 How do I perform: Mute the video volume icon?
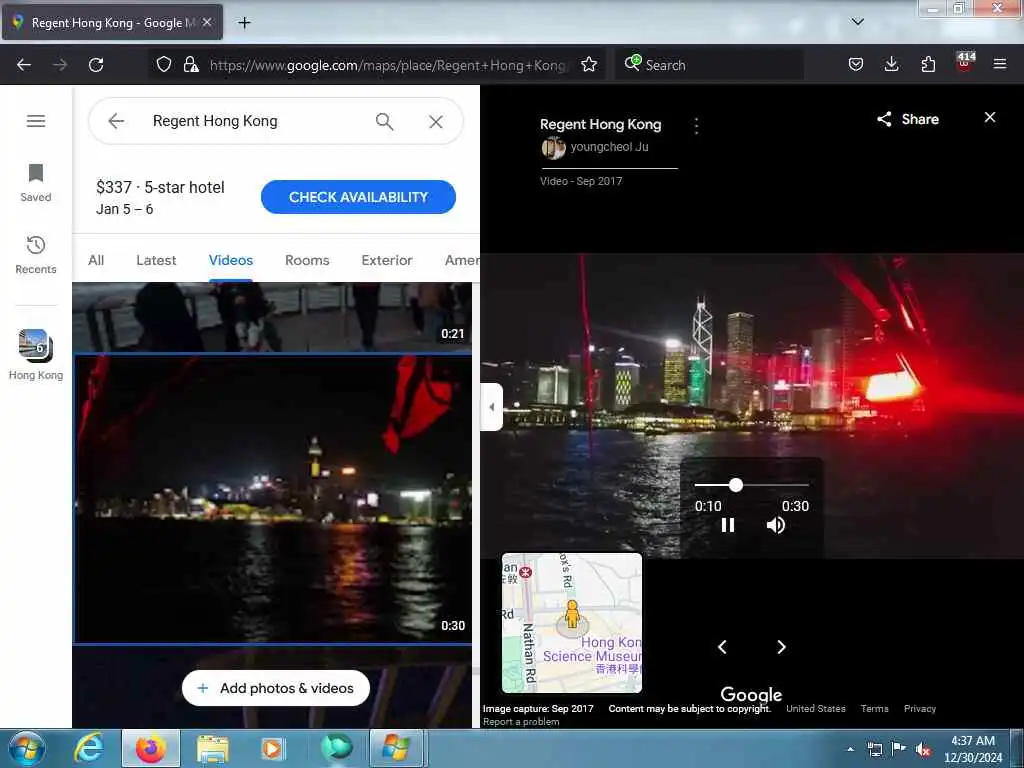776,525
